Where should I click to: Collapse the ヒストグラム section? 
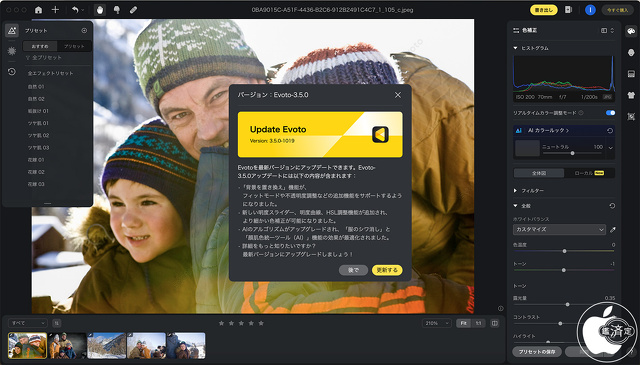click(516, 48)
